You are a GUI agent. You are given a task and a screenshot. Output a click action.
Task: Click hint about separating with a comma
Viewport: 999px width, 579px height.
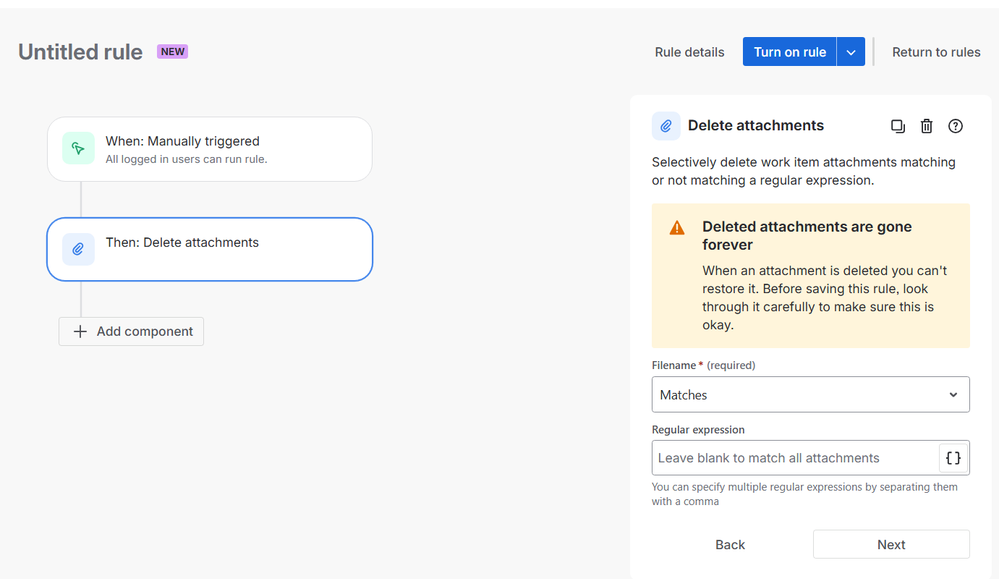804,494
